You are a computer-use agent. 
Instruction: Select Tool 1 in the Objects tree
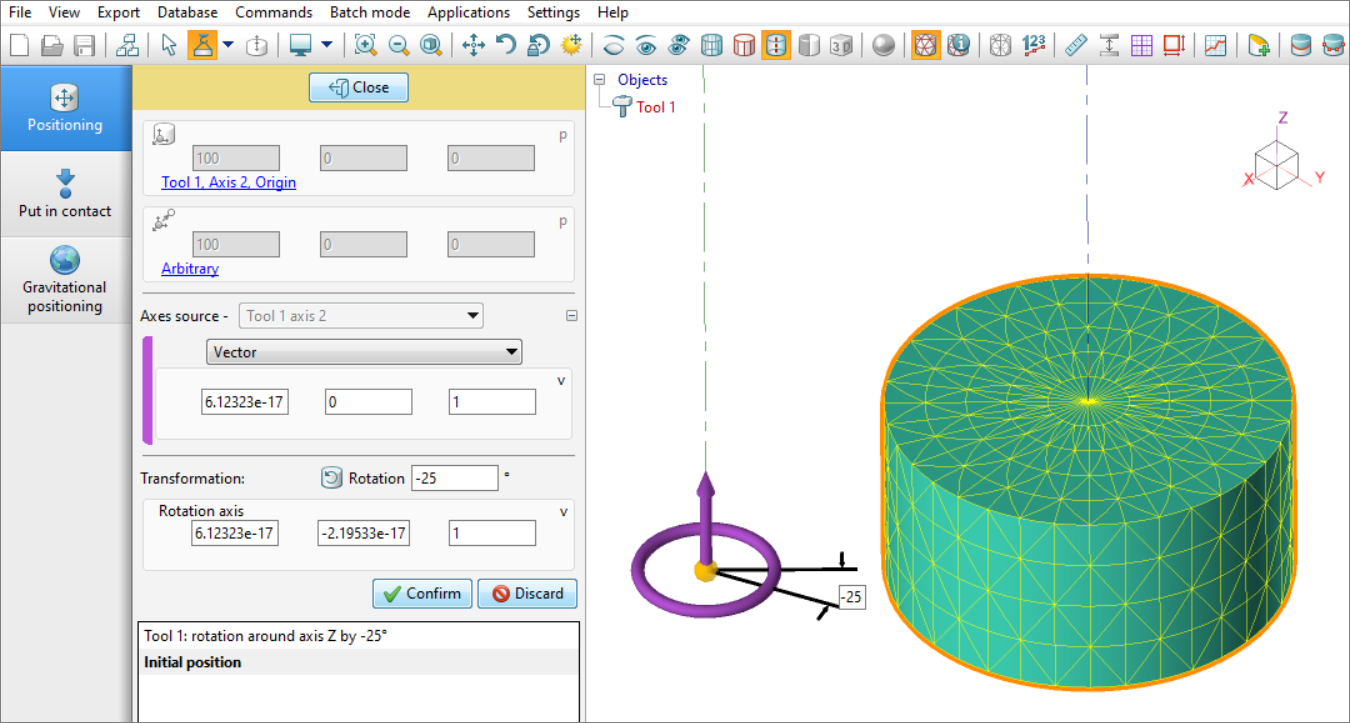[x=656, y=107]
